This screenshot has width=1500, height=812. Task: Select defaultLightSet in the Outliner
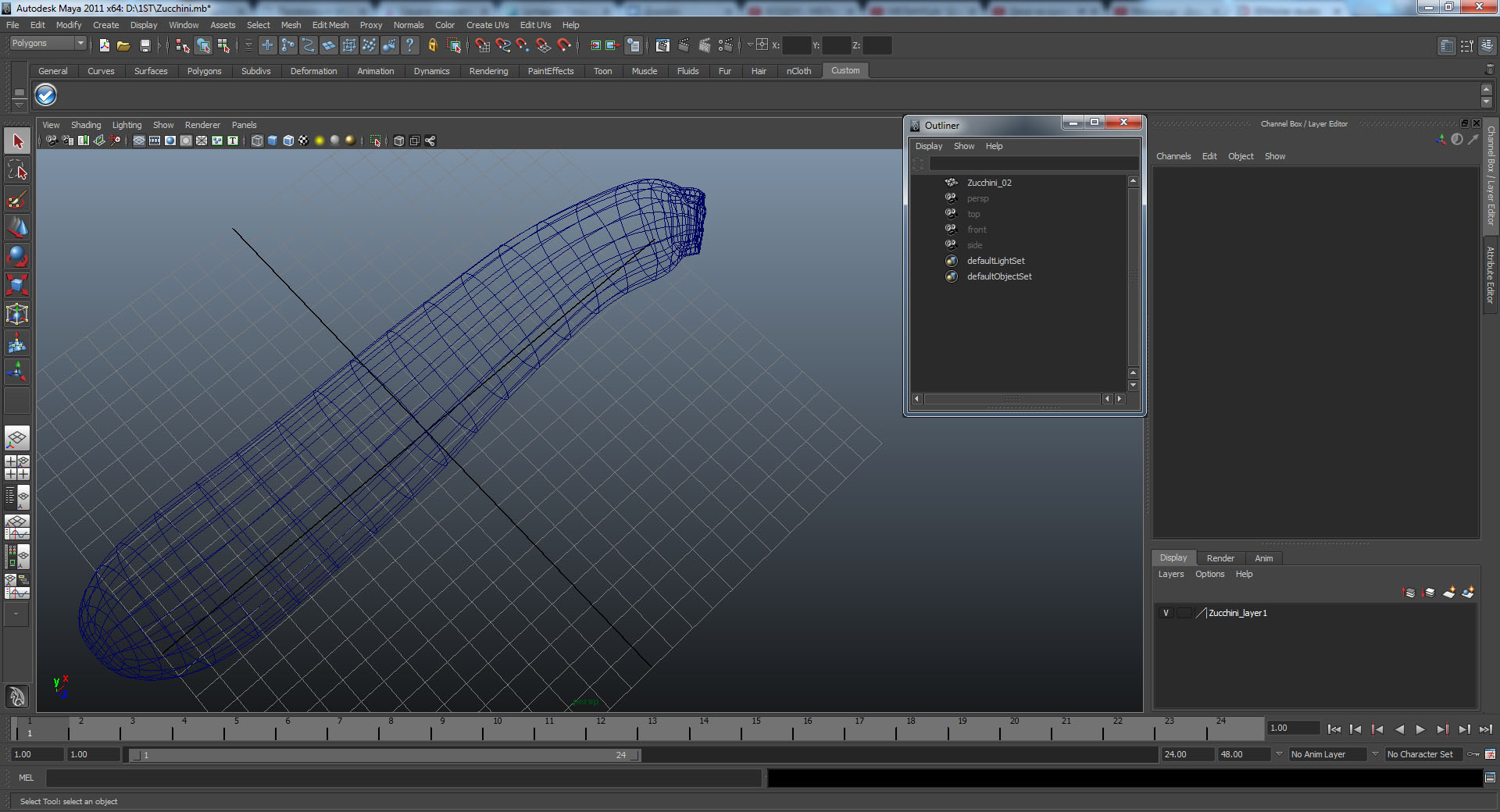tap(996, 261)
